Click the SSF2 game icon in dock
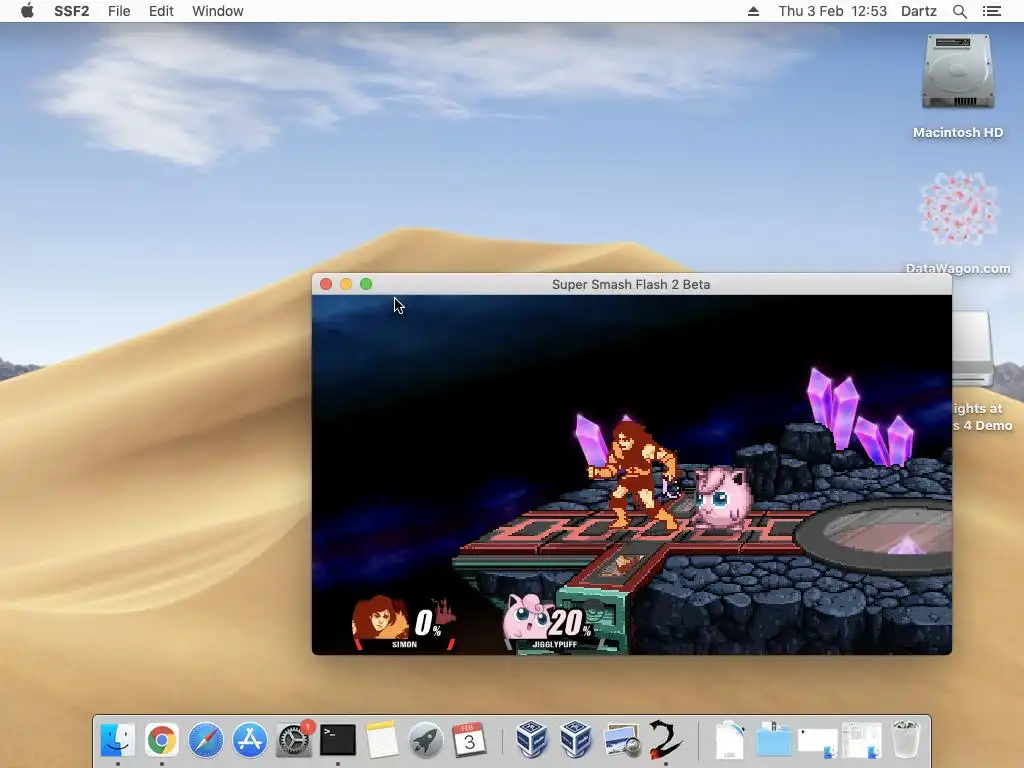1024x768 pixels. coord(665,739)
